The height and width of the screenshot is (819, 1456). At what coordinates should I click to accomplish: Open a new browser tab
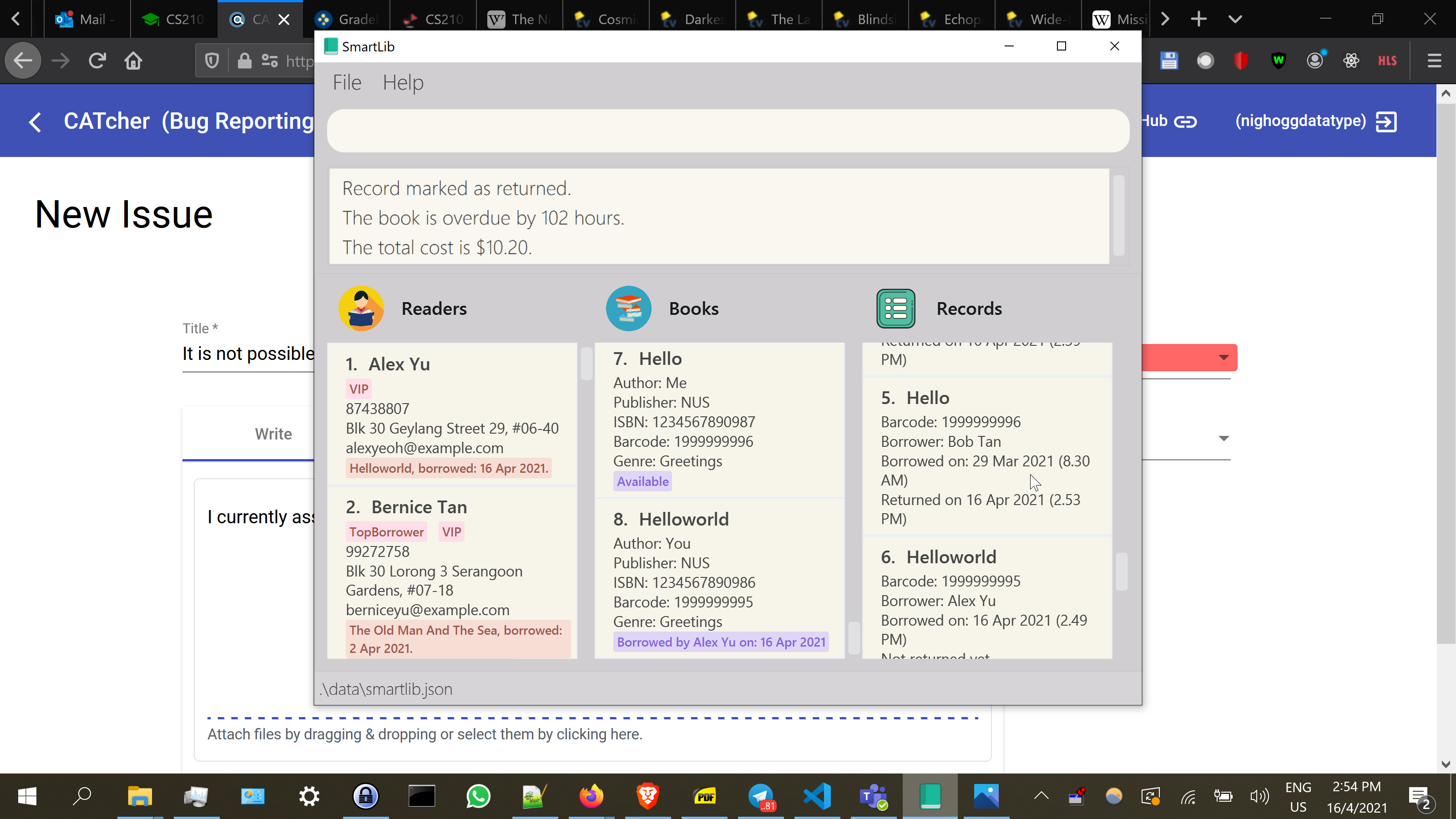coord(1198,19)
